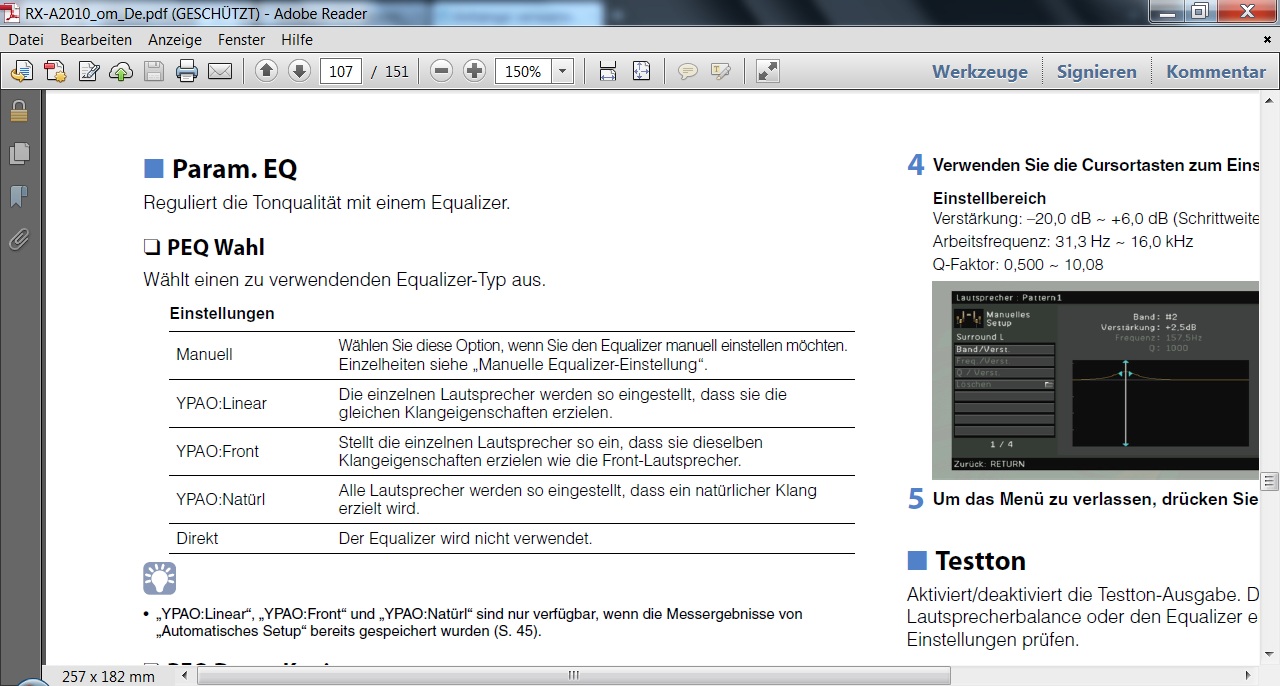
Task: Select the highlight text tool icon
Action: coord(721,71)
